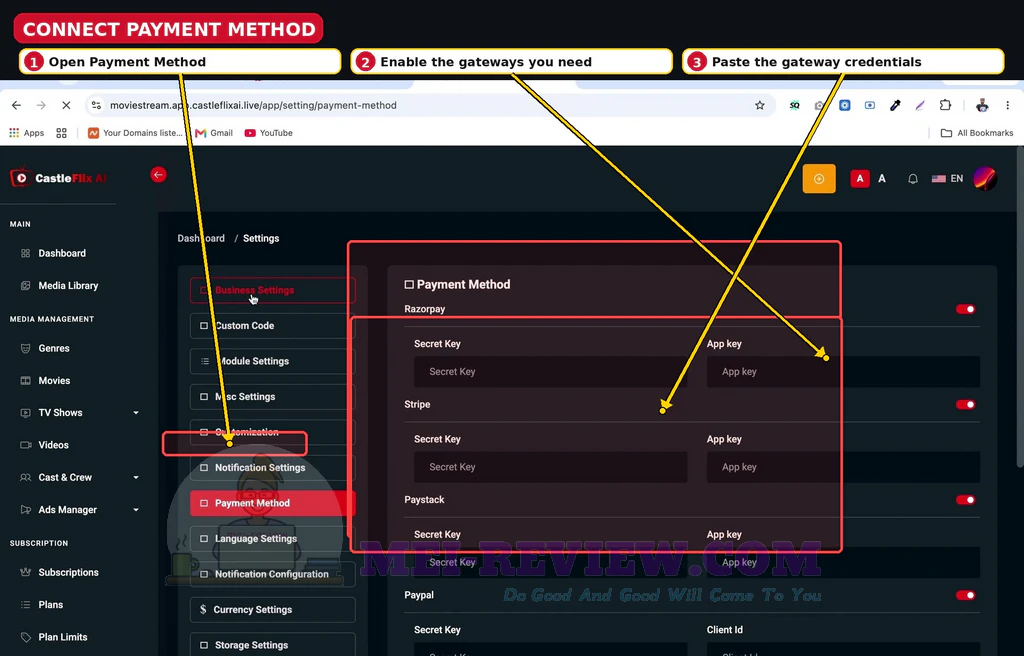Click the browser address bar URL

click(x=253, y=105)
